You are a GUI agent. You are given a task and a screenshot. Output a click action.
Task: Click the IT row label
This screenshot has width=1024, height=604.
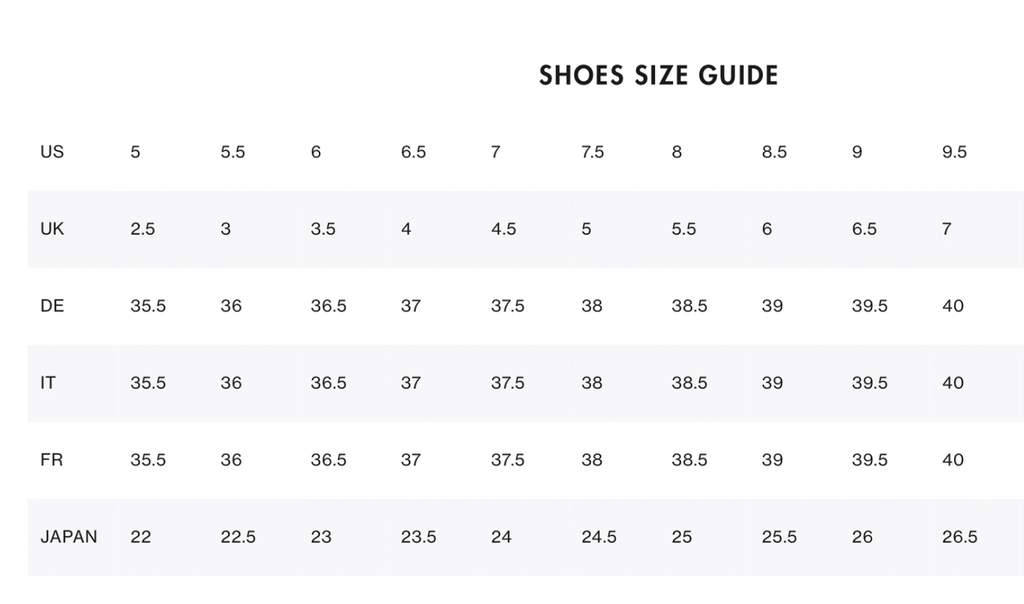[x=48, y=383]
